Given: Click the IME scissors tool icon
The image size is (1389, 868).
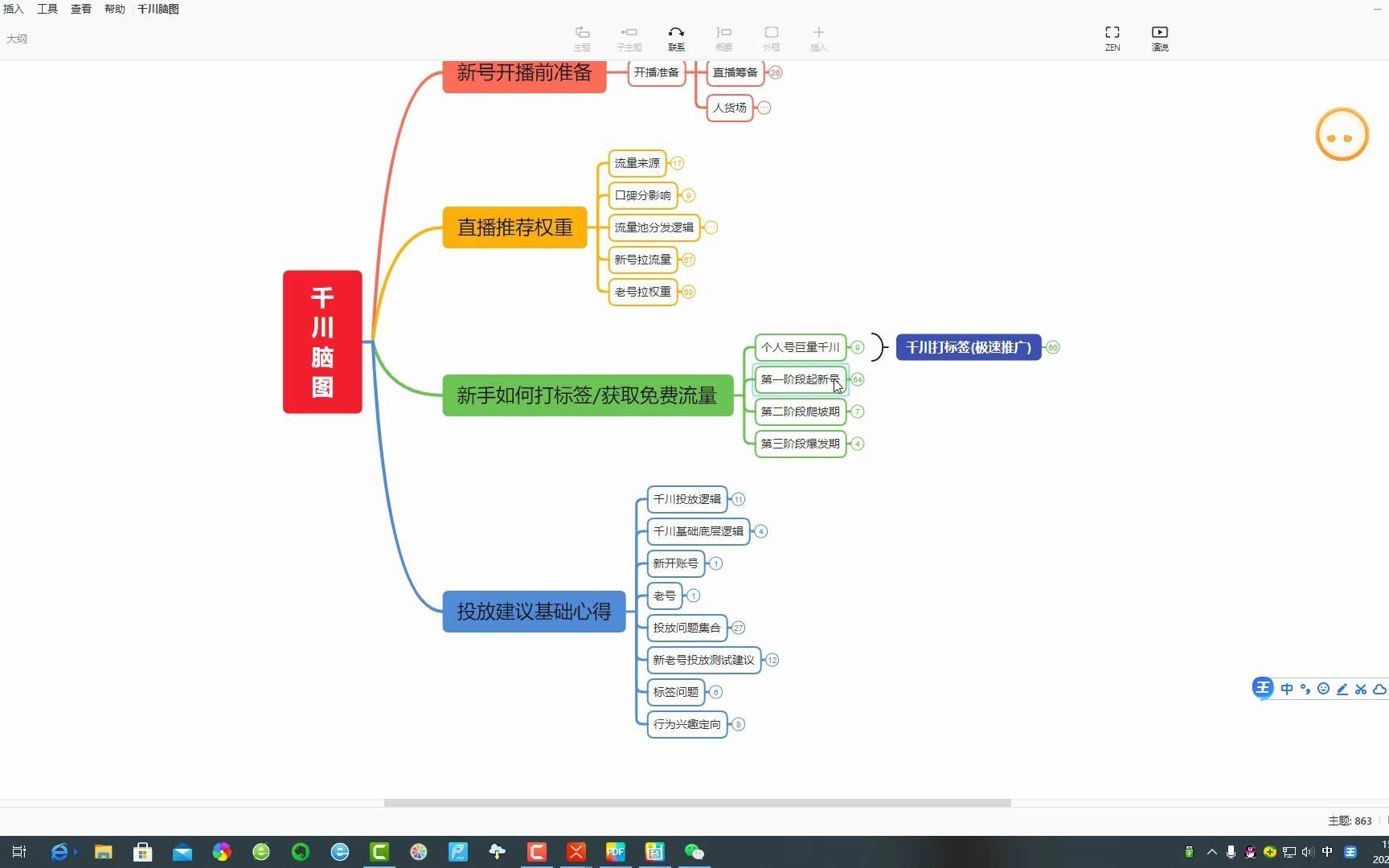Looking at the screenshot, I should click(x=1361, y=690).
